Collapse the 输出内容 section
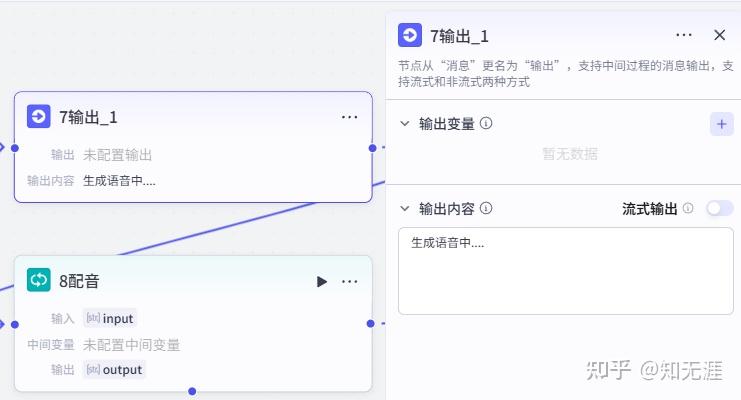 click(x=405, y=208)
